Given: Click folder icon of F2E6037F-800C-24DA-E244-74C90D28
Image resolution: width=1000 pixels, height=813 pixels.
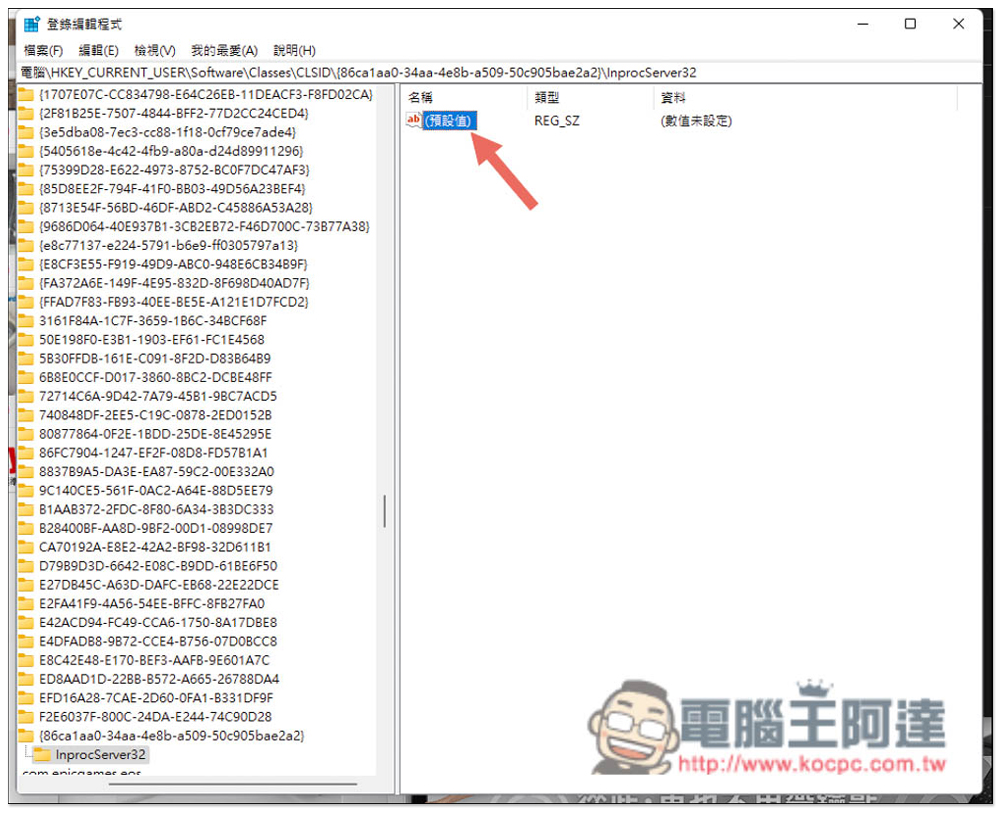Looking at the screenshot, I should [x=26, y=716].
